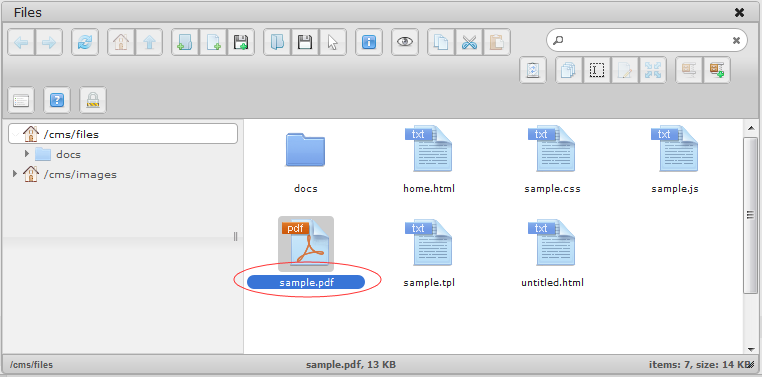Click the file name label untitled.html
The image size is (762, 377).
click(x=553, y=282)
